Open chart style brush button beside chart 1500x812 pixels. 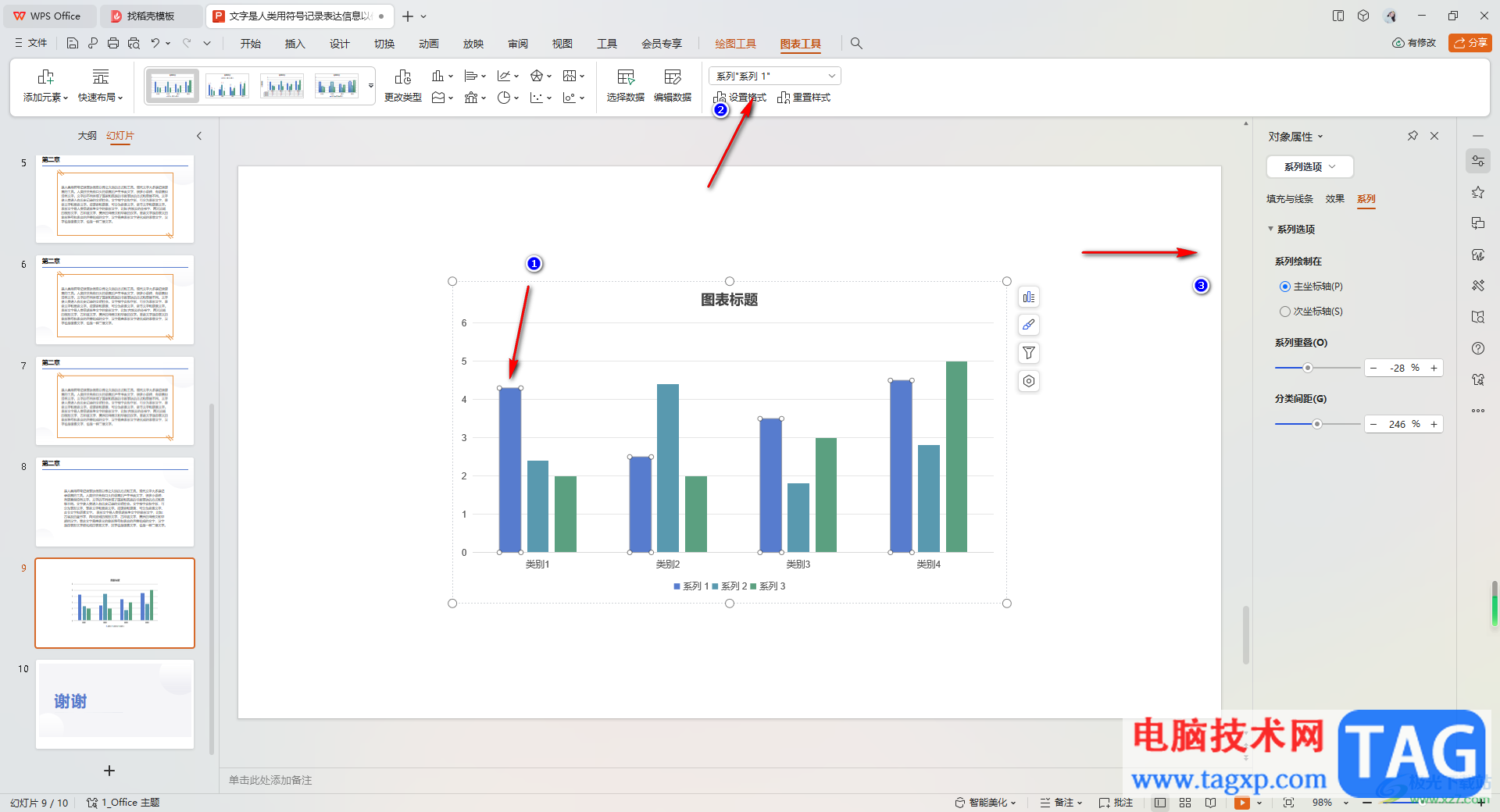(1029, 325)
